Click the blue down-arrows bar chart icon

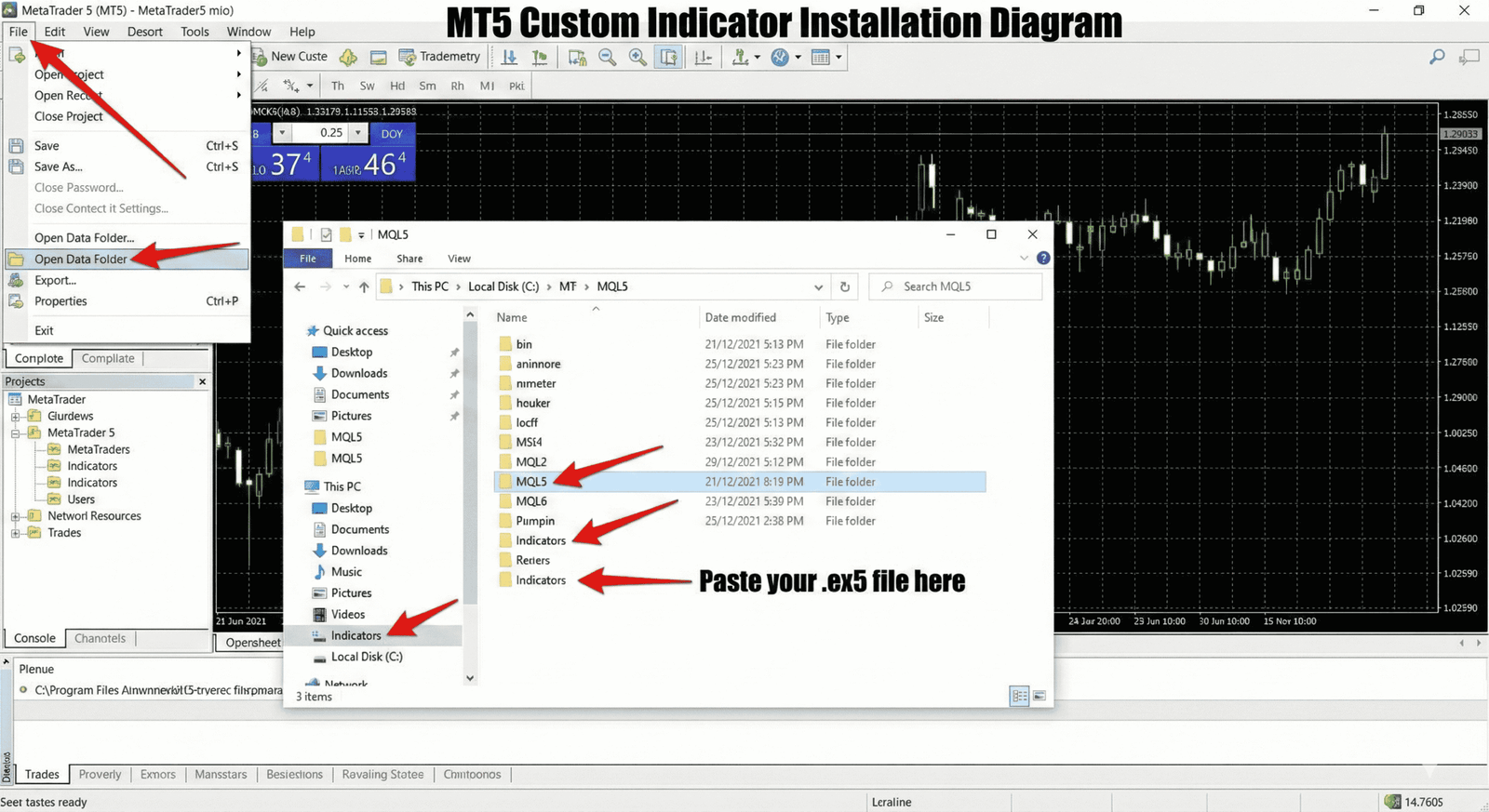click(x=509, y=58)
